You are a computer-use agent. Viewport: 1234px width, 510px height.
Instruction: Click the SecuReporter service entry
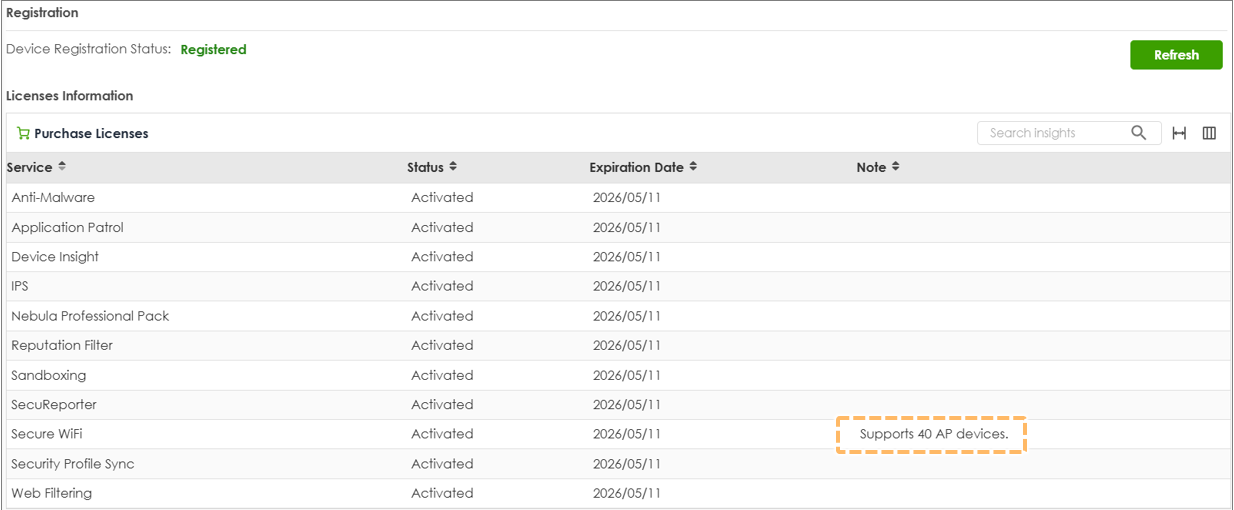point(54,405)
